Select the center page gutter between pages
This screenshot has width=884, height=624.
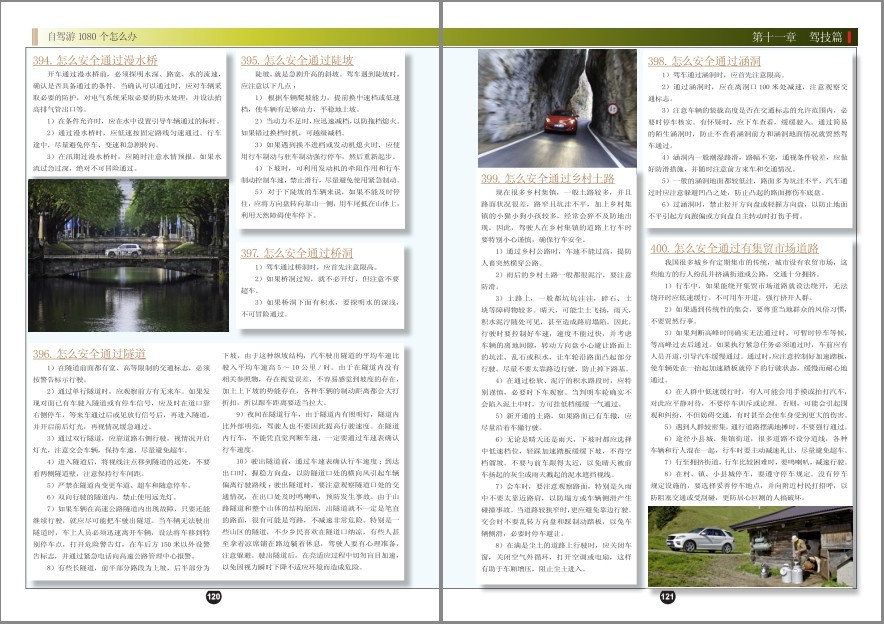pos(442,312)
